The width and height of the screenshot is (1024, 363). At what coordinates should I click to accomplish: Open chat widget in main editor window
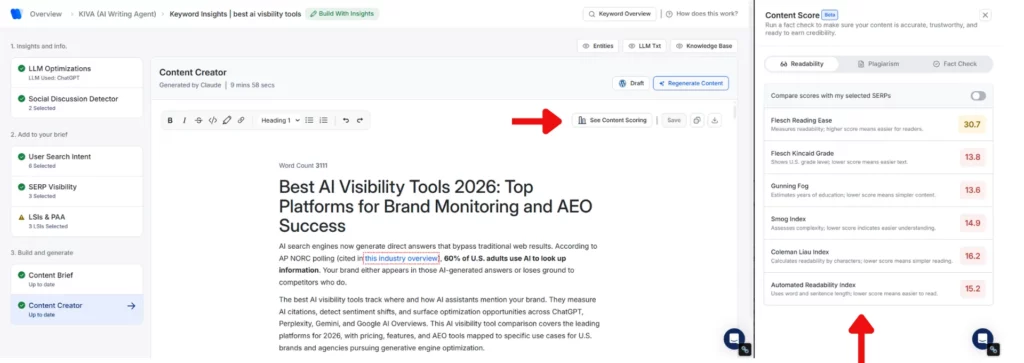pos(734,339)
